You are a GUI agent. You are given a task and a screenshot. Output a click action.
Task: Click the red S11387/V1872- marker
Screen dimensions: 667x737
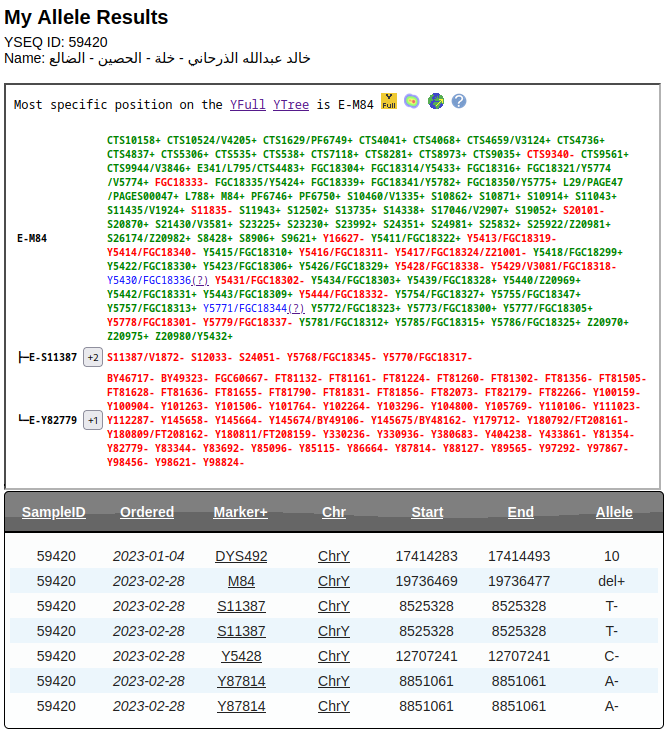point(146,357)
